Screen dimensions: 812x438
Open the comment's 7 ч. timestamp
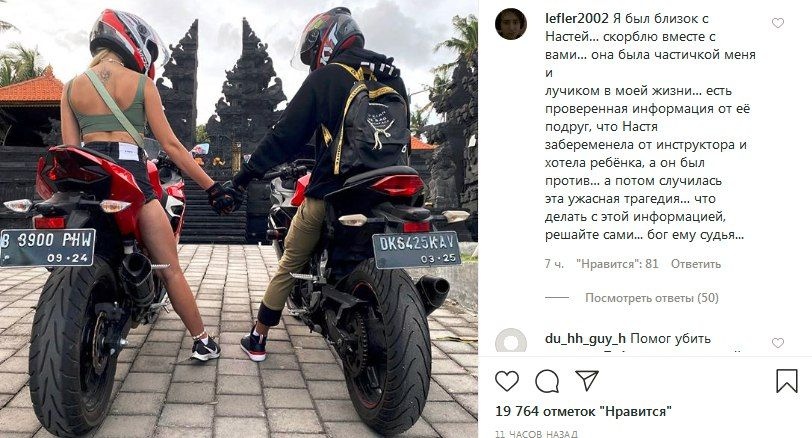(554, 264)
